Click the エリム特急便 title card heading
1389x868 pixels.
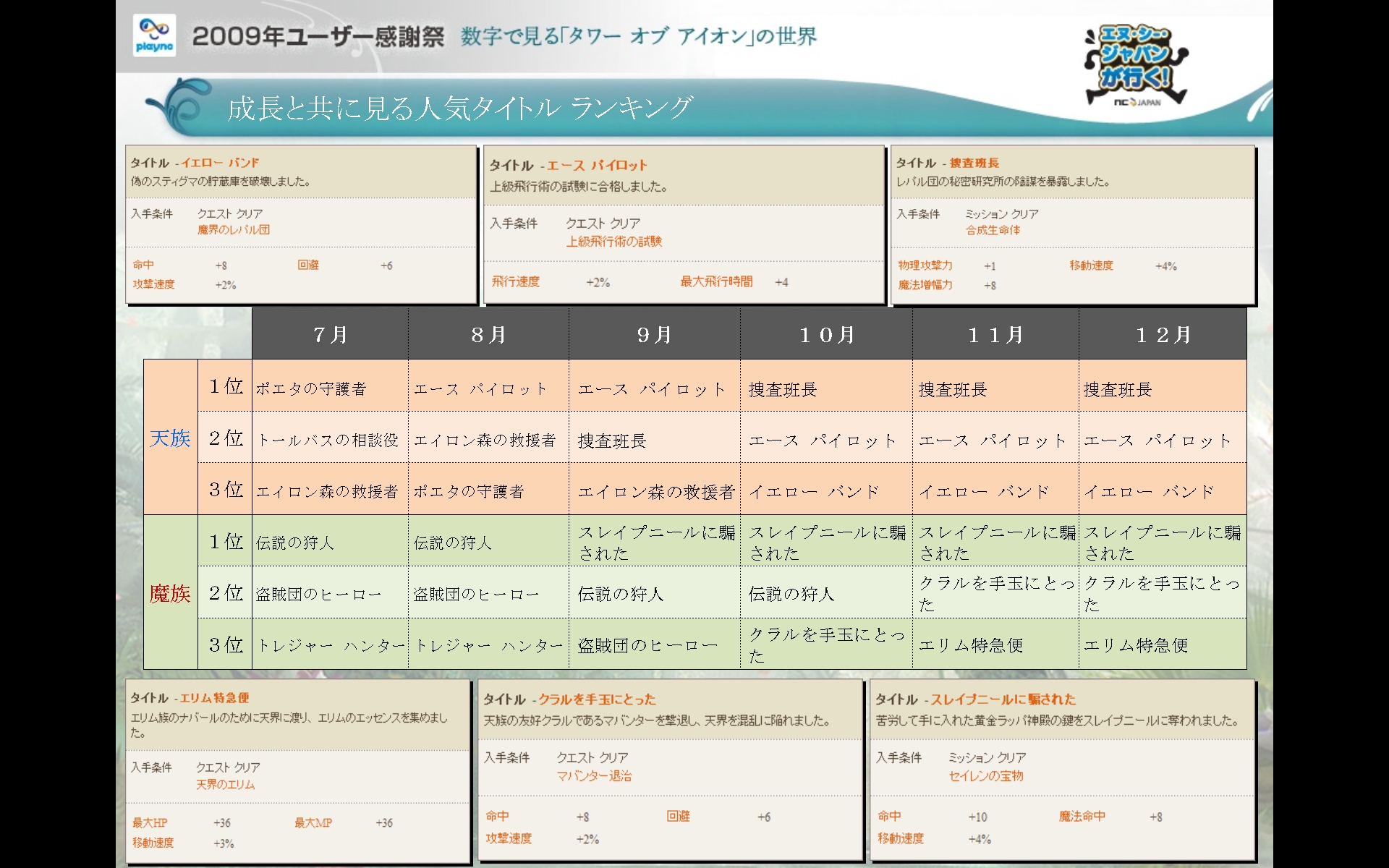(x=214, y=698)
